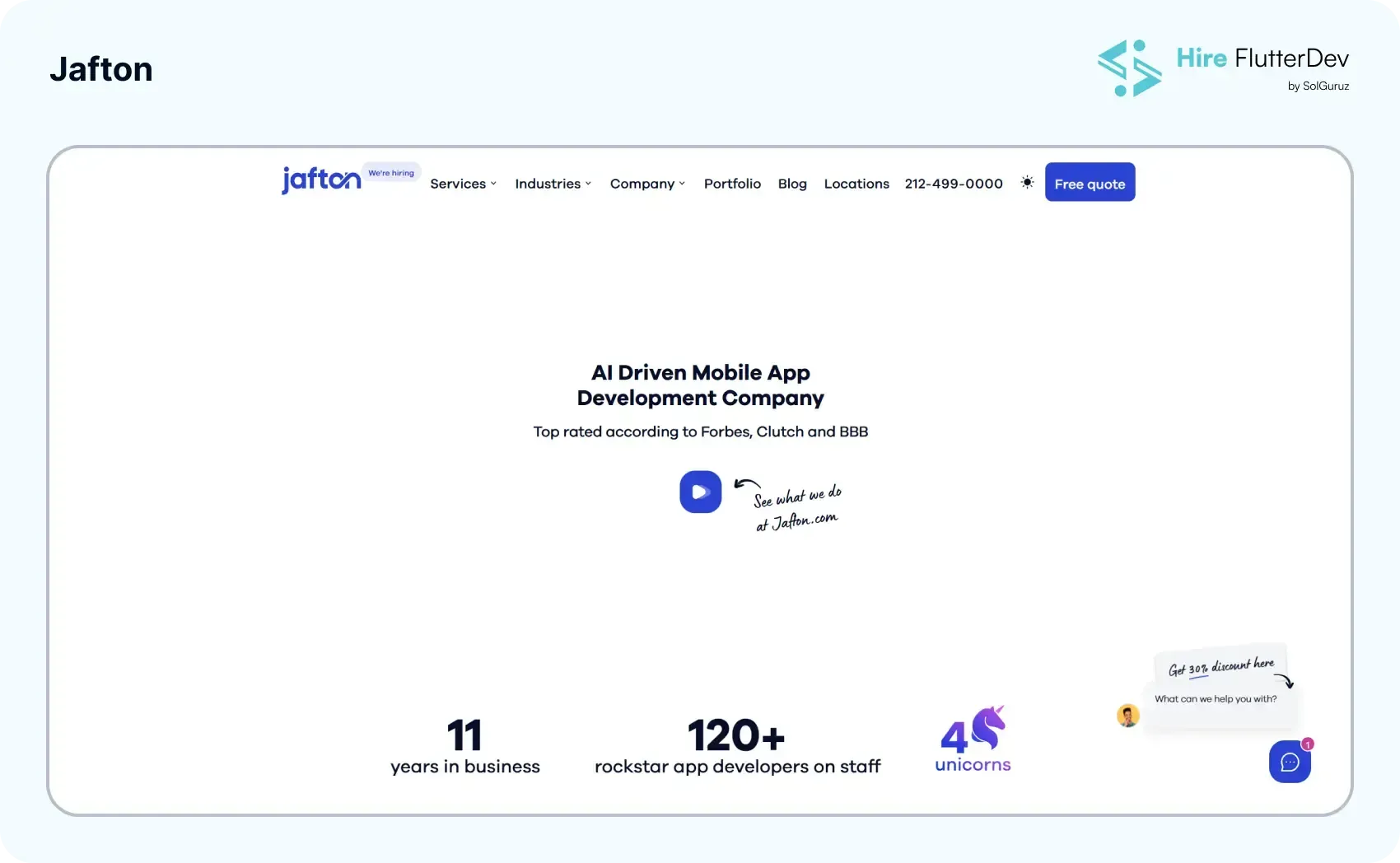The width and height of the screenshot is (1400, 863).
Task: Click the 11 years in business stat
Action: pyautogui.click(x=464, y=747)
